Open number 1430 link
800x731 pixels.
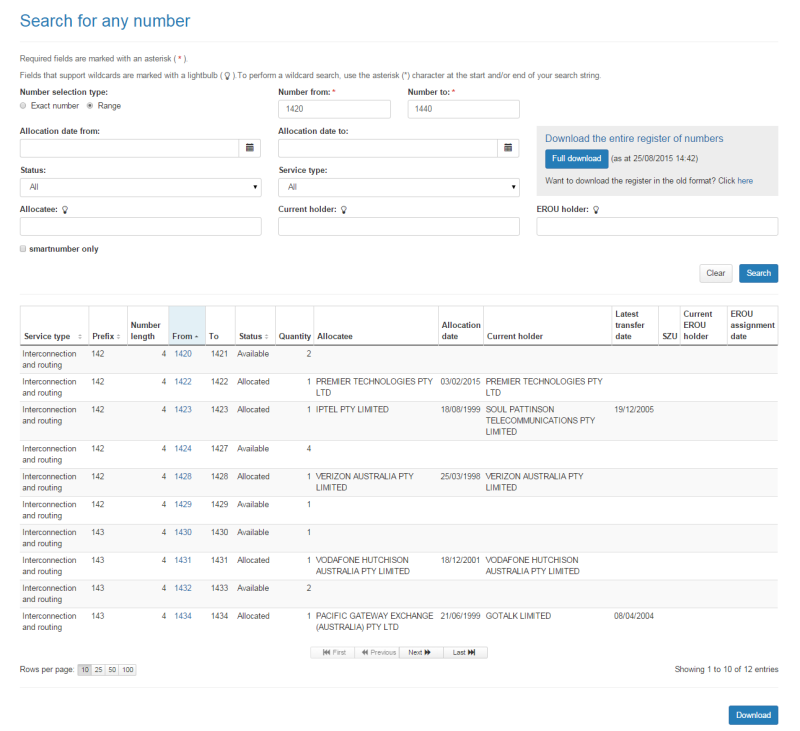(183, 533)
